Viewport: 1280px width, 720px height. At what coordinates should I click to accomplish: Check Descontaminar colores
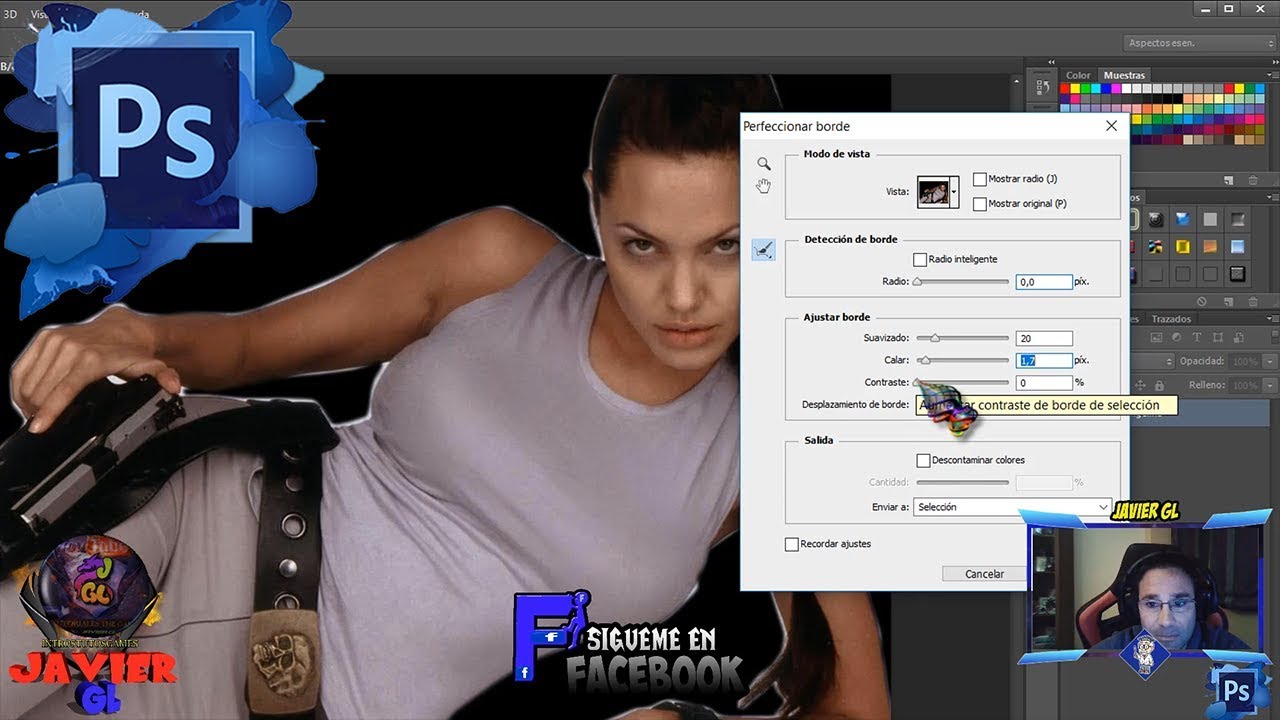[923, 461]
